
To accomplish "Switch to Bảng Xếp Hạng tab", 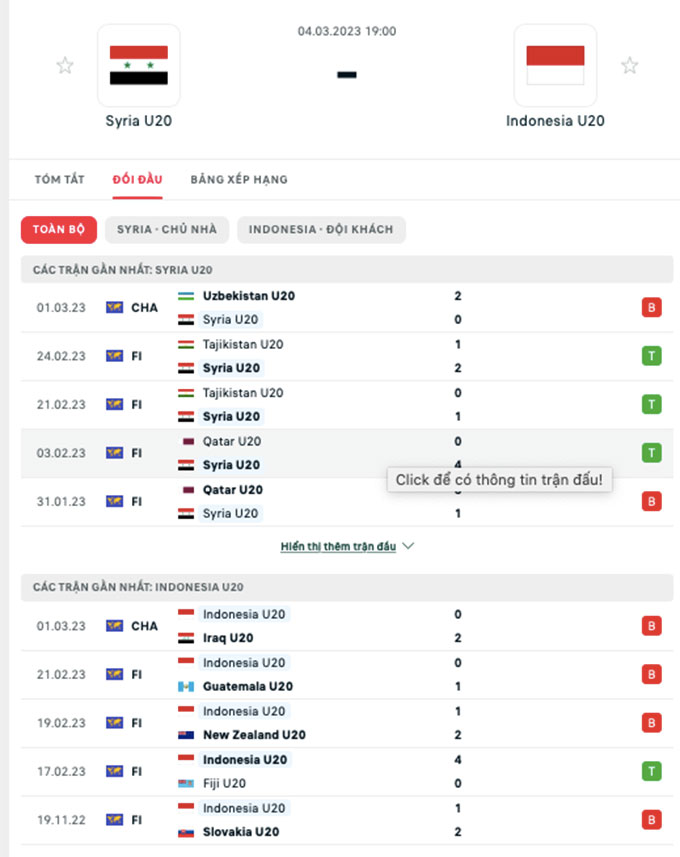I will coord(239,179).
